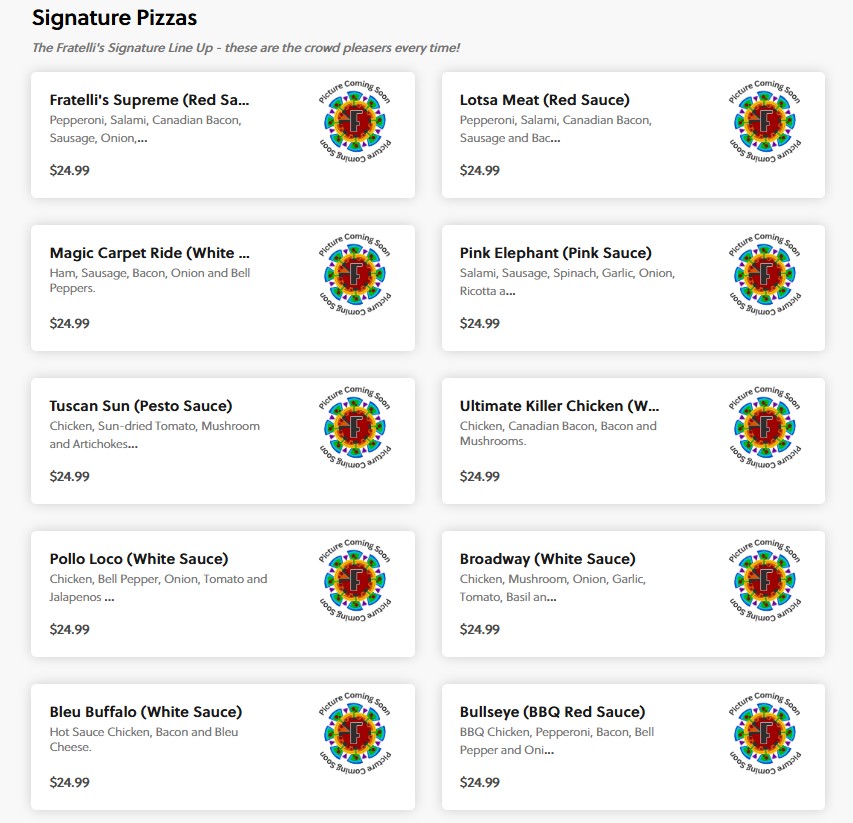Click the Ultimate Killer Chicken price $24.99
Viewport: 853px width, 823px height.
coord(479,476)
